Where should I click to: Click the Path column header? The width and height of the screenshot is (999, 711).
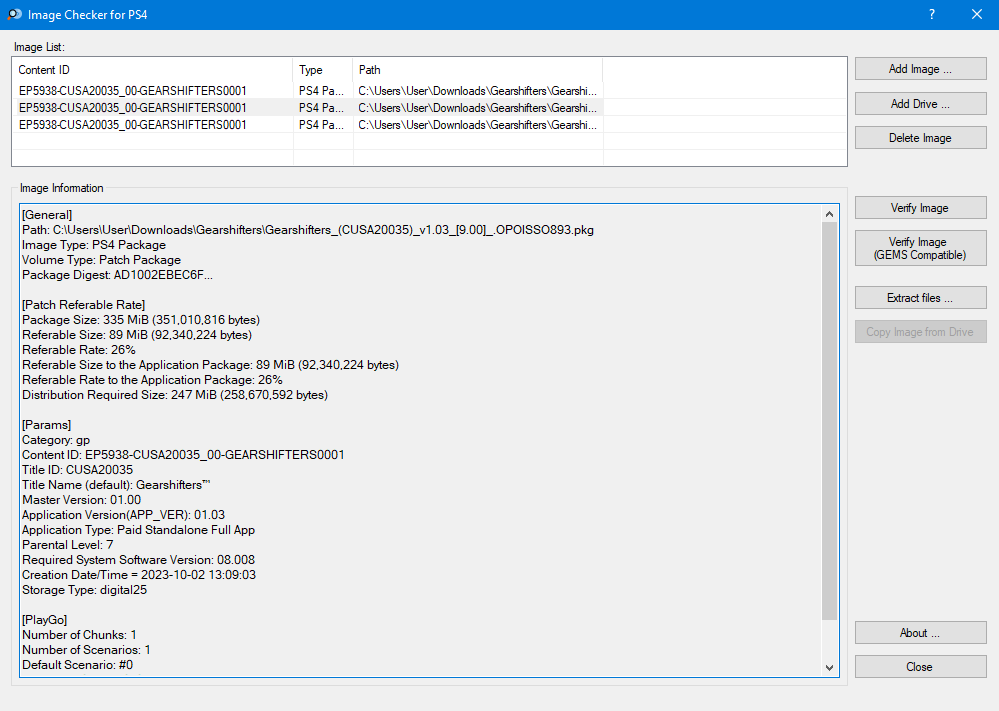[x=477, y=69]
